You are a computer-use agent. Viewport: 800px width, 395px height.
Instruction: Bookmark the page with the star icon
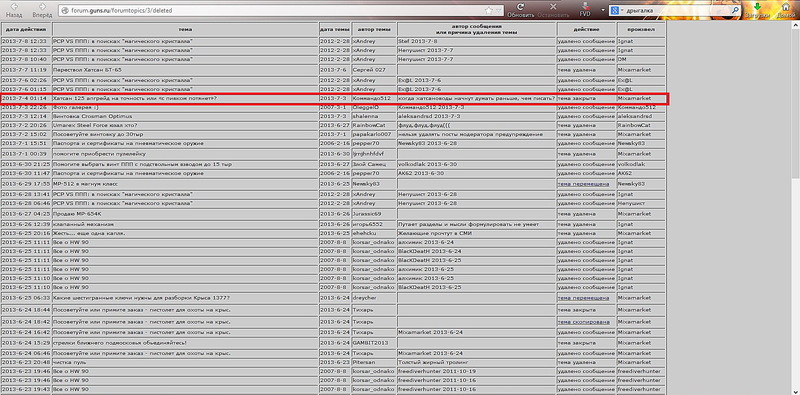pos(489,10)
